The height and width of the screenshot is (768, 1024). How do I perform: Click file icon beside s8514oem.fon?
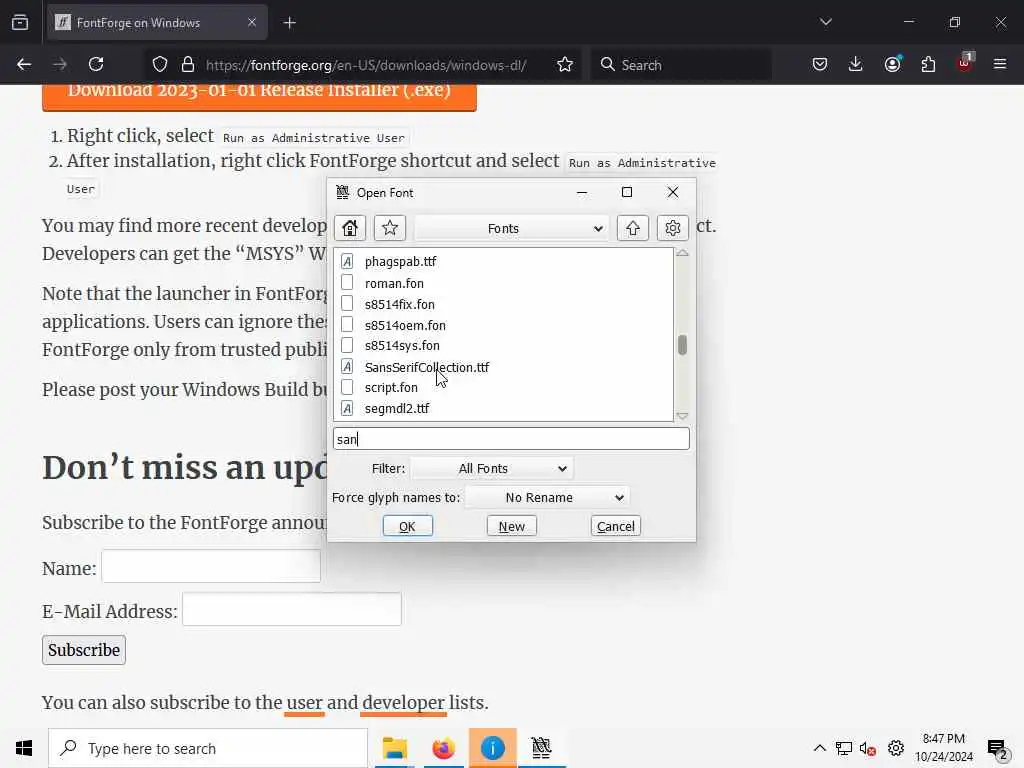pos(347,325)
